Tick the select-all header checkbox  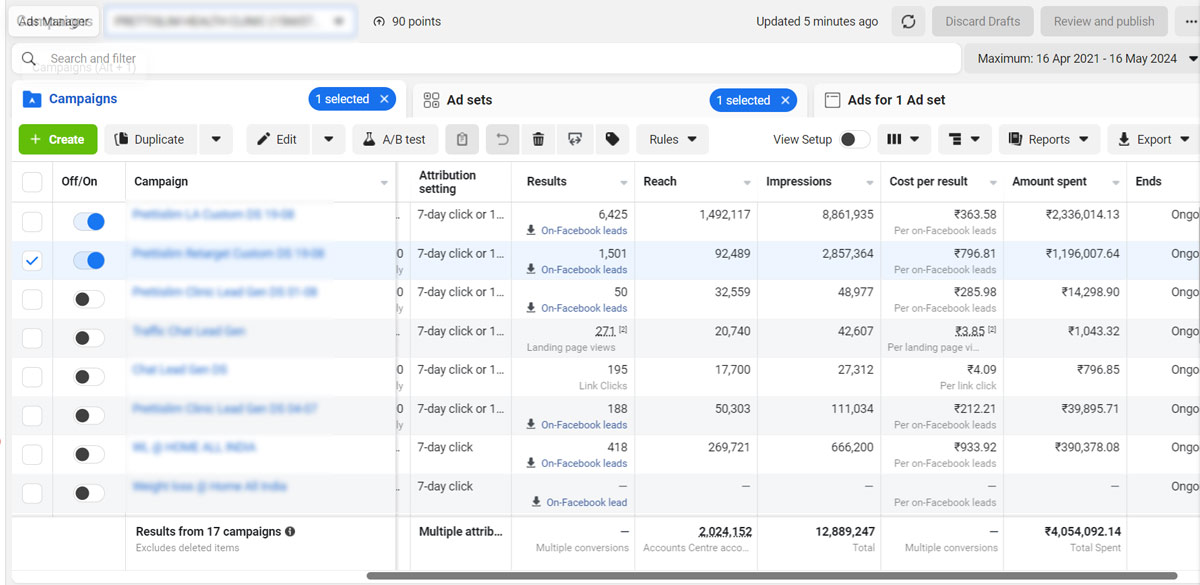[x=32, y=182]
